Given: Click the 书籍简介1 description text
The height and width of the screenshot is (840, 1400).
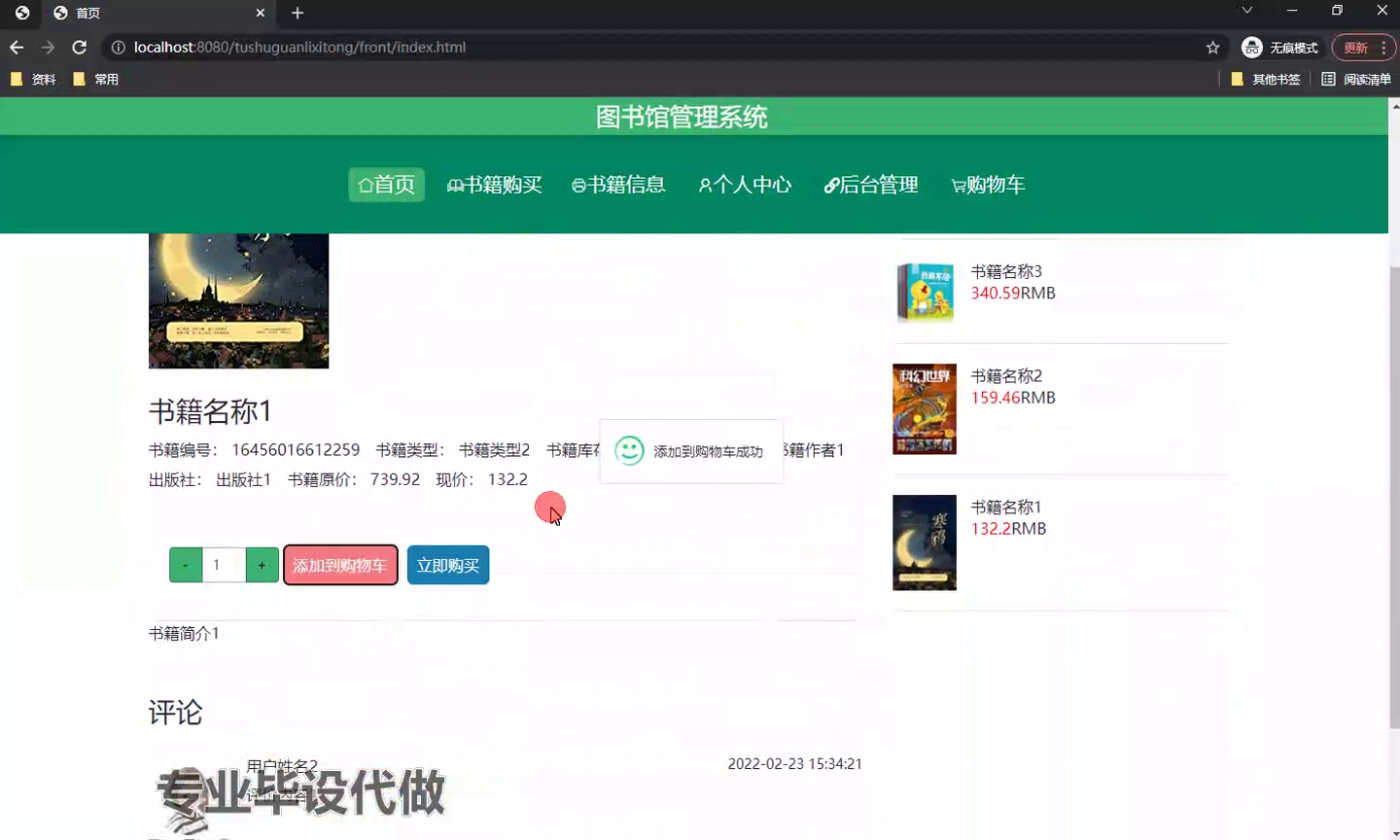Looking at the screenshot, I should [184, 633].
